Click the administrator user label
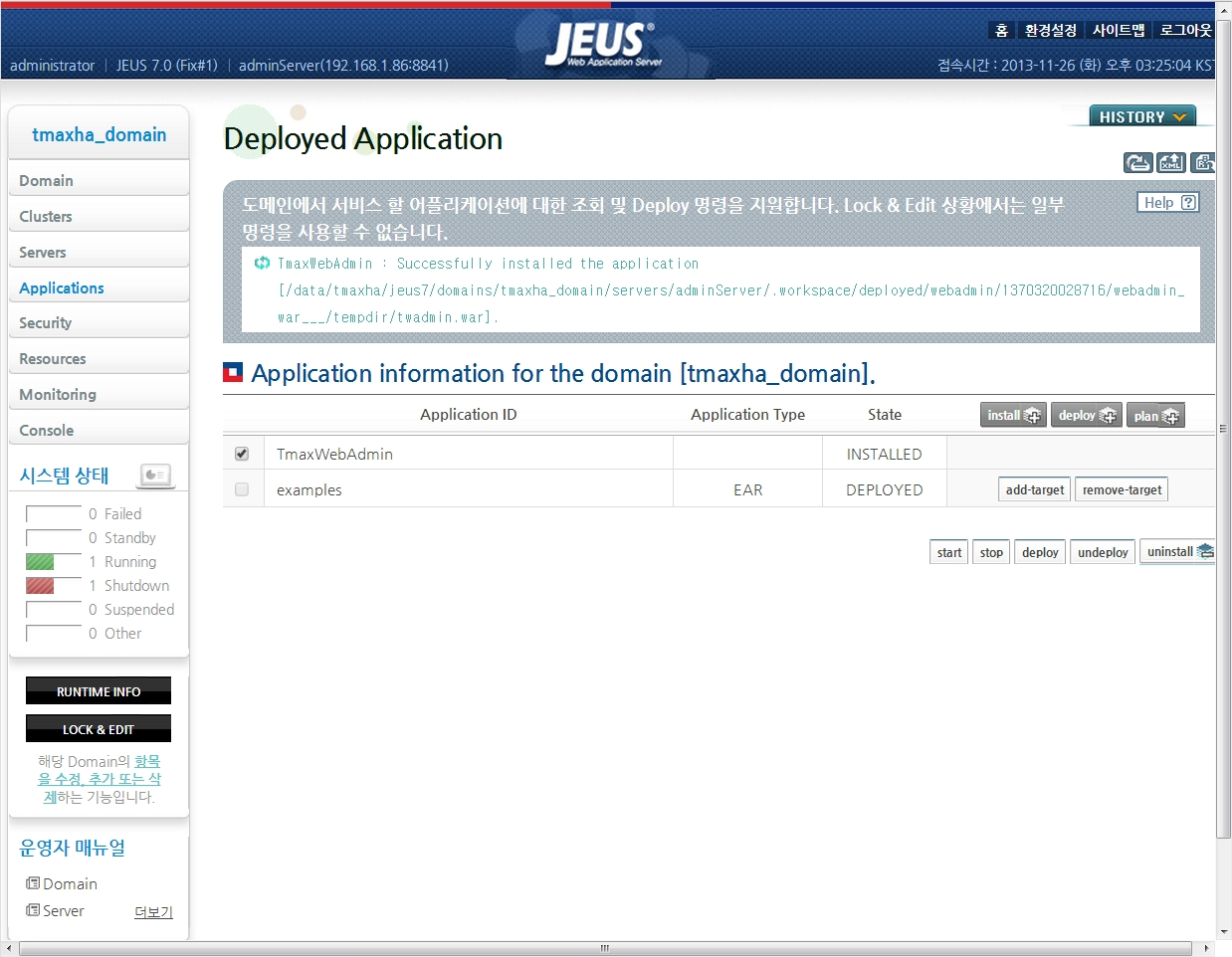 click(x=52, y=65)
